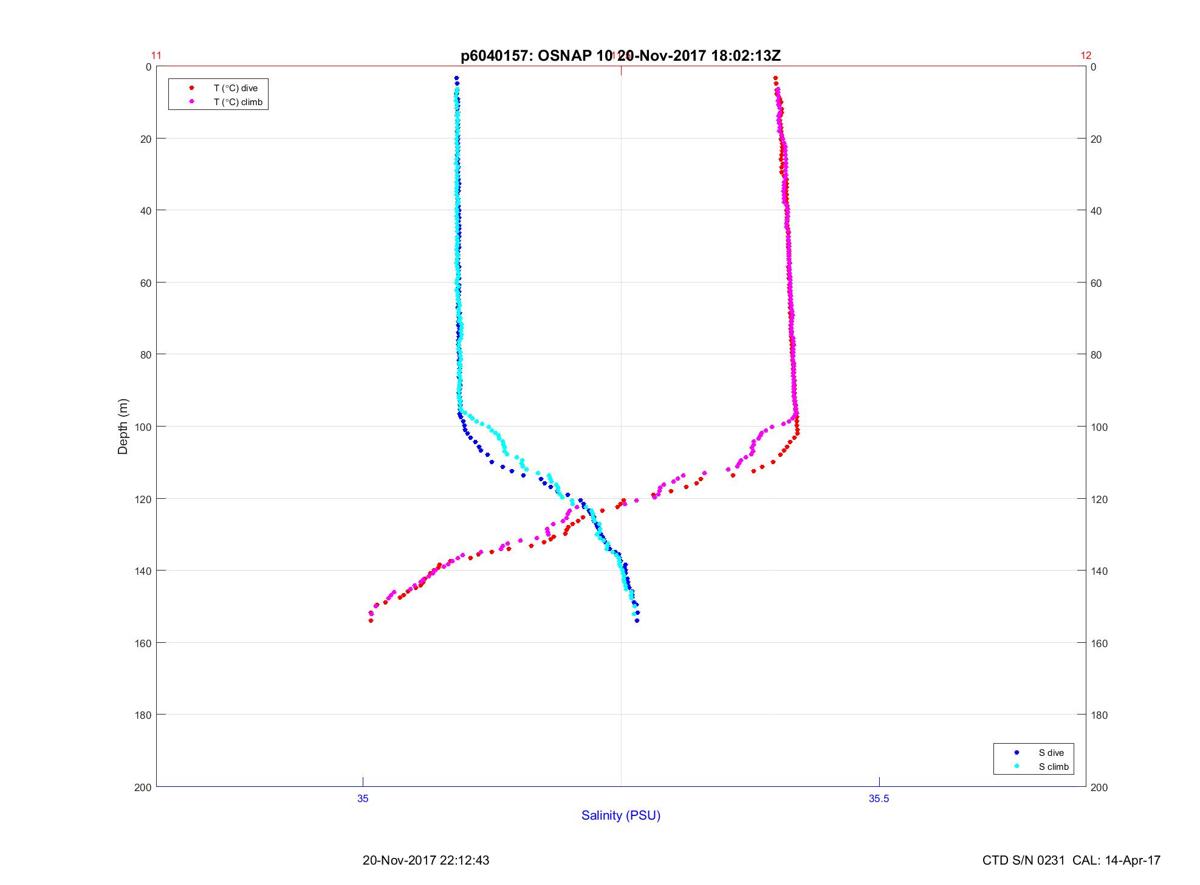Click the 20 tick on left depth axis
This screenshot has height=885, width=1200.
(145, 139)
